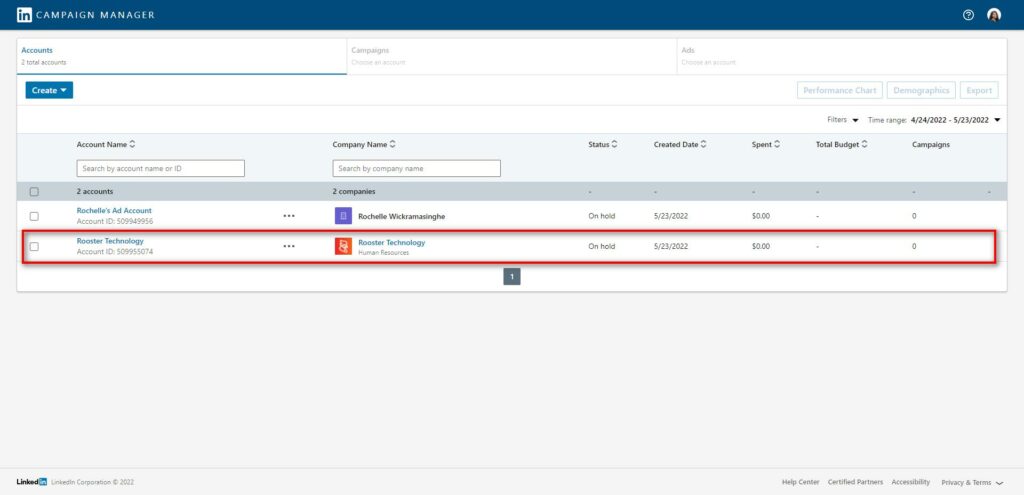Click the Rochelle Wickramasinghe company logo icon
The height and width of the screenshot is (495, 1024).
coord(344,216)
